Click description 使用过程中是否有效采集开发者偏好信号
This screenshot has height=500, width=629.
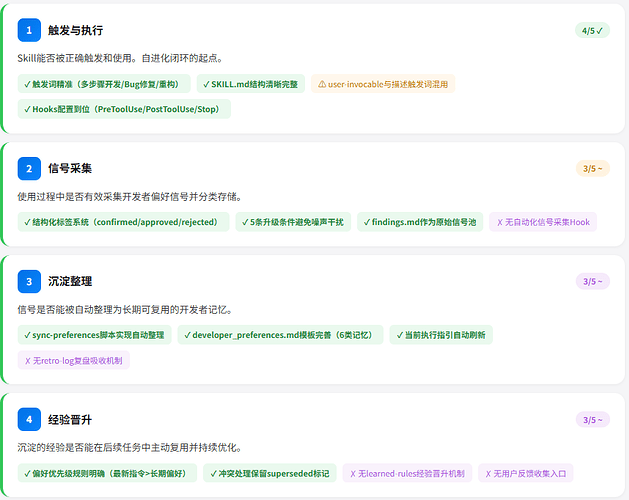(x=129, y=197)
